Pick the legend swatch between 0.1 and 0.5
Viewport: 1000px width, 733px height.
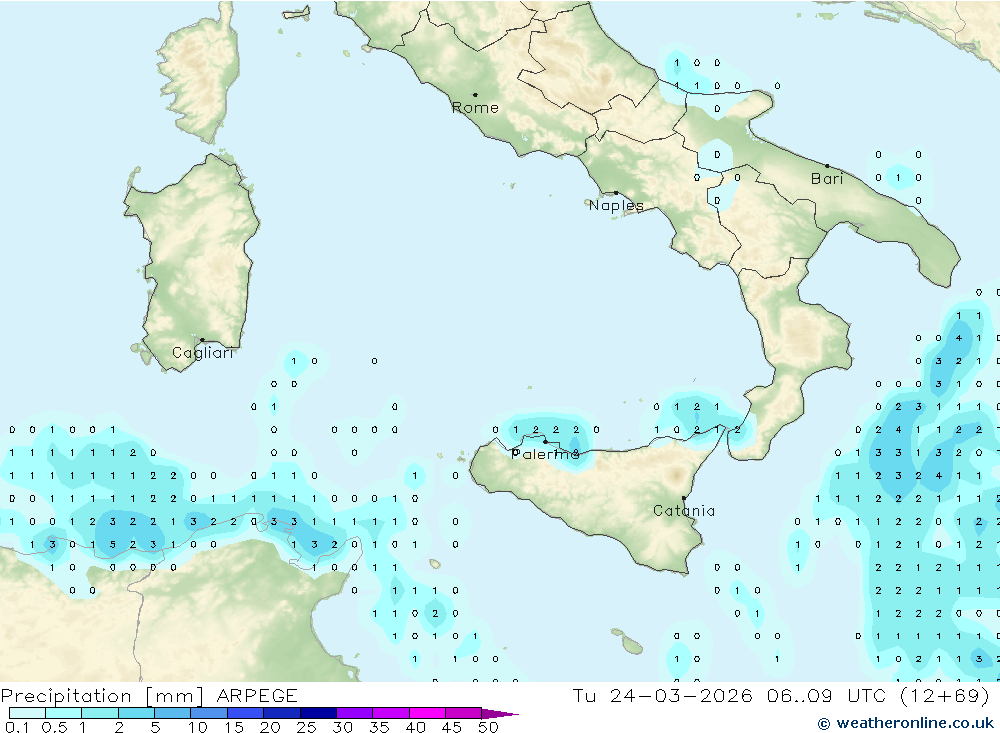pos(27,713)
